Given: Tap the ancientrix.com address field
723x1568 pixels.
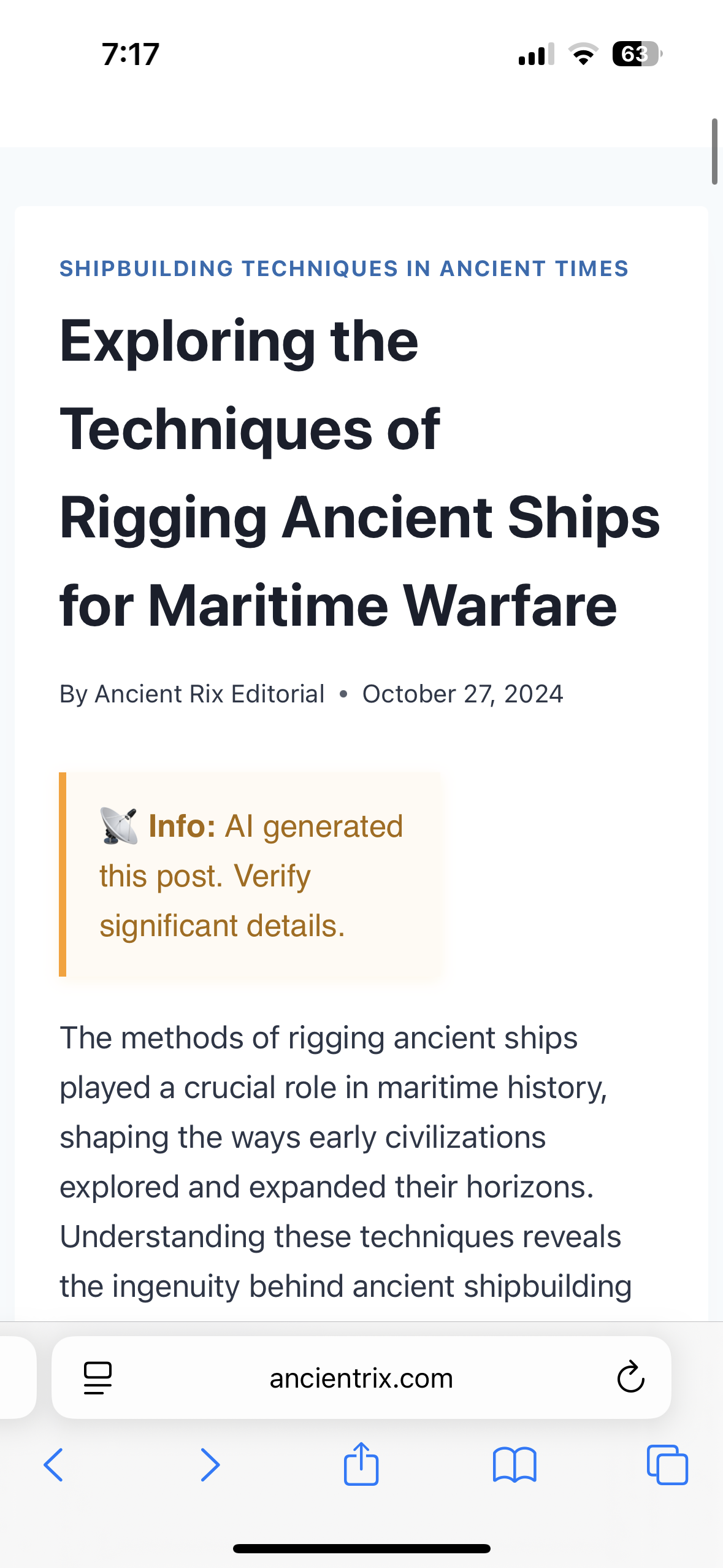Looking at the screenshot, I should [x=361, y=1378].
